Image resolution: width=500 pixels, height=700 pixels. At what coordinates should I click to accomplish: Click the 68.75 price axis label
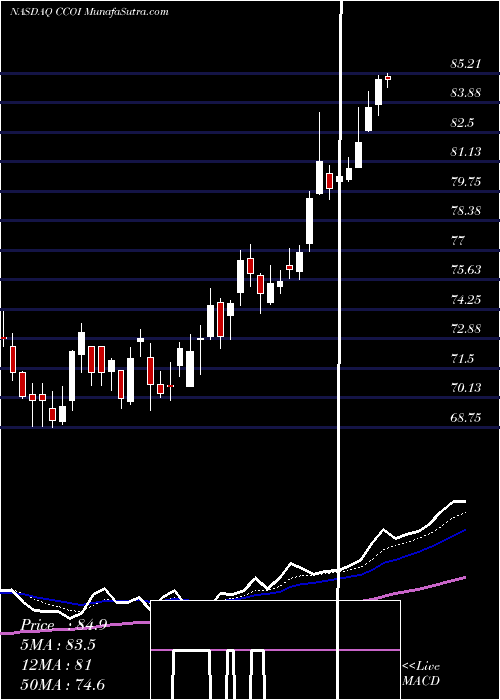coord(466,418)
